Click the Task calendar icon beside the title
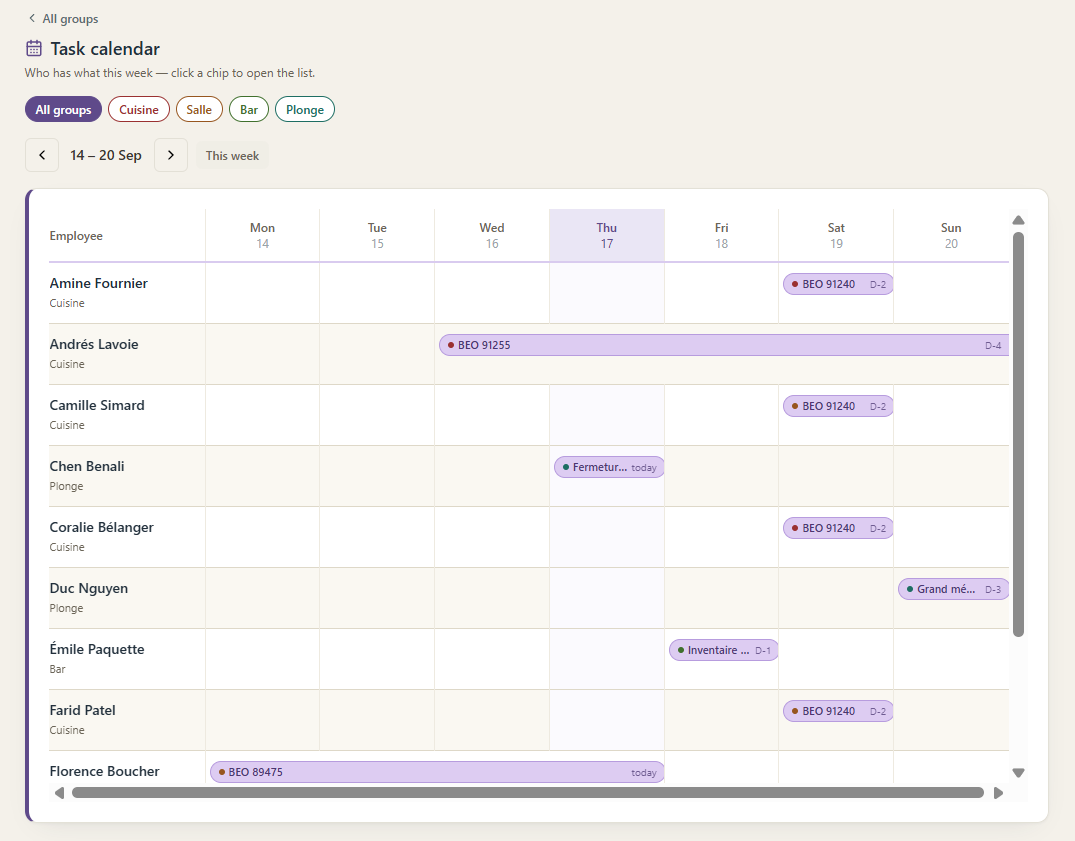 pyautogui.click(x=34, y=49)
